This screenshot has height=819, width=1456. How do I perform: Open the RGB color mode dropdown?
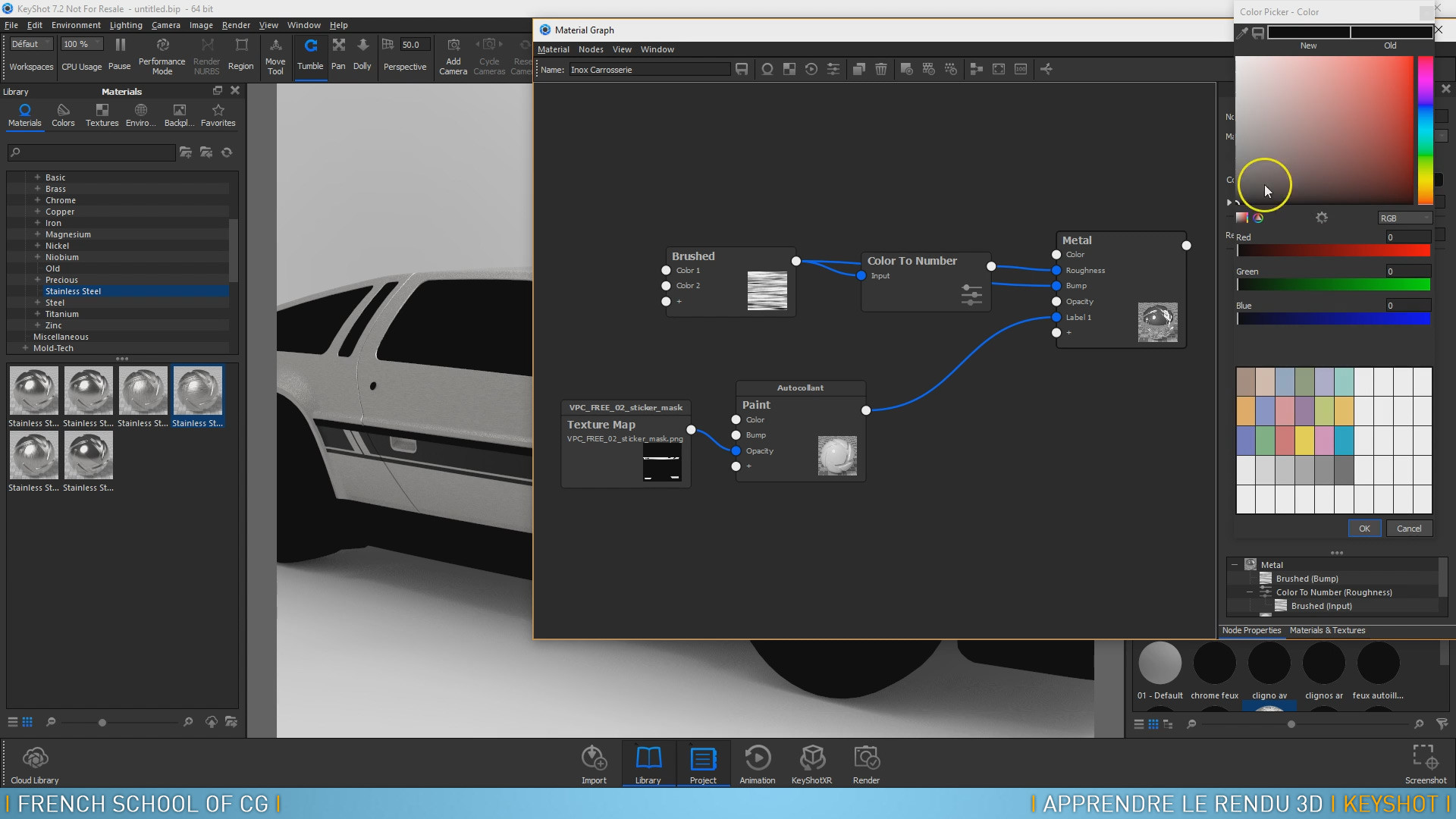coord(1404,218)
